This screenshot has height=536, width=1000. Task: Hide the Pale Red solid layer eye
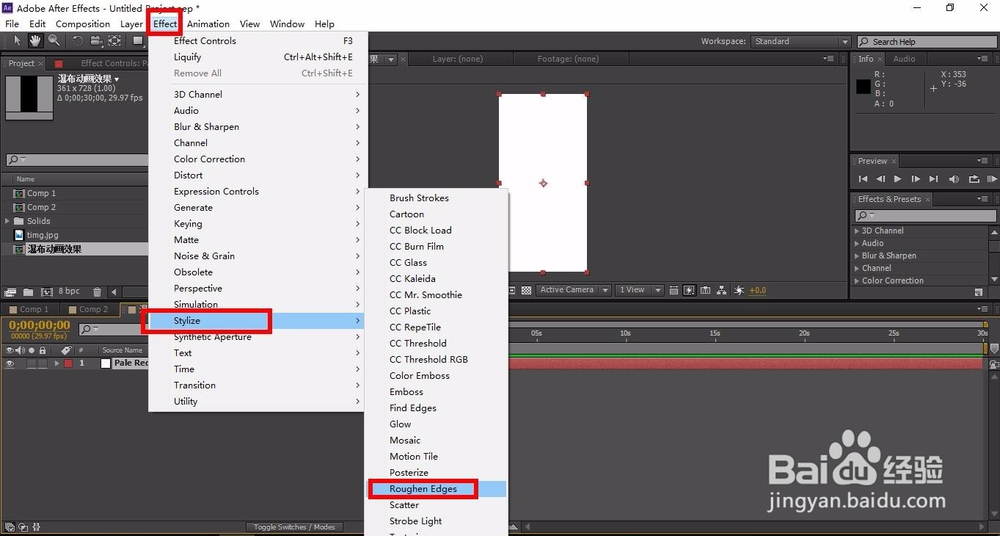pyautogui.click(x=10, y=364)
